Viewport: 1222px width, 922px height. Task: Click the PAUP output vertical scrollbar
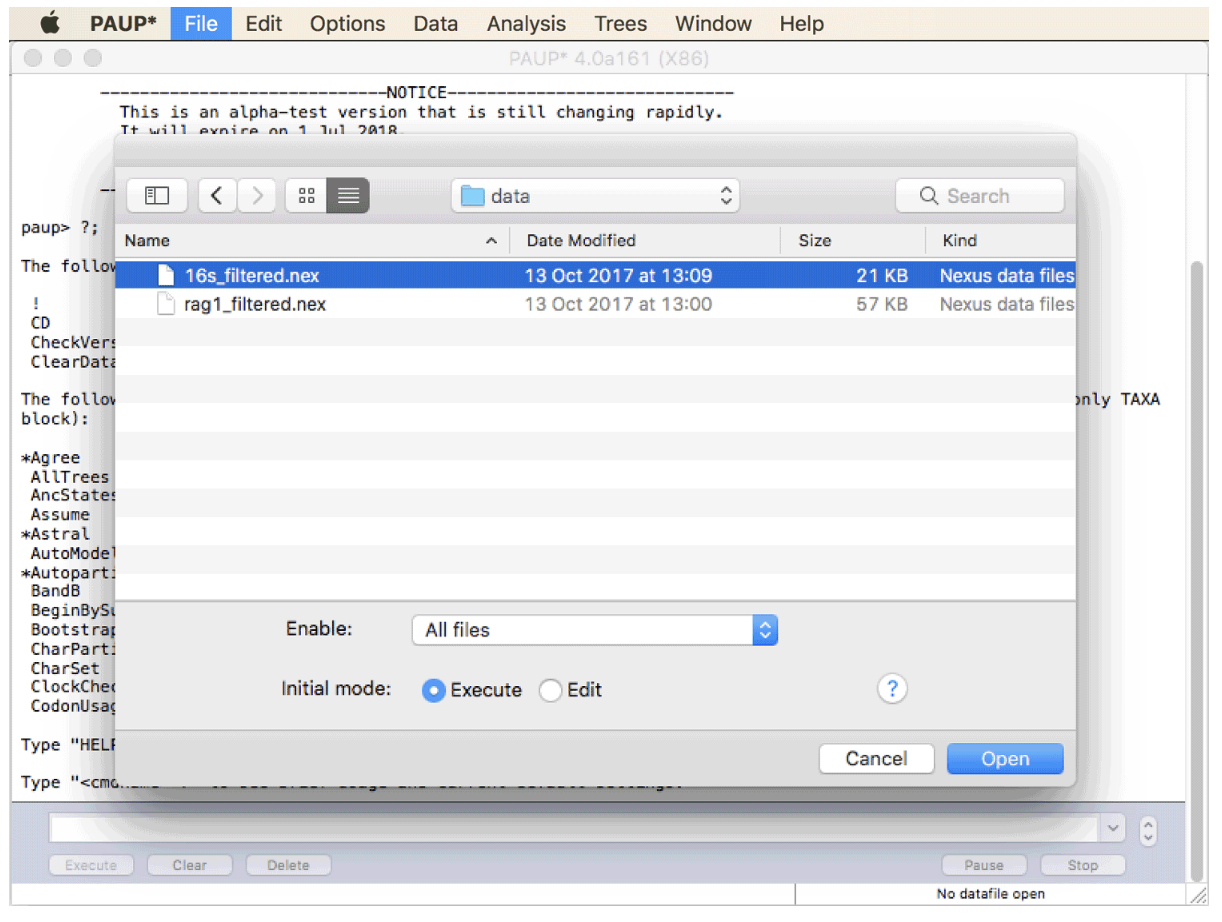(1197, 570)
